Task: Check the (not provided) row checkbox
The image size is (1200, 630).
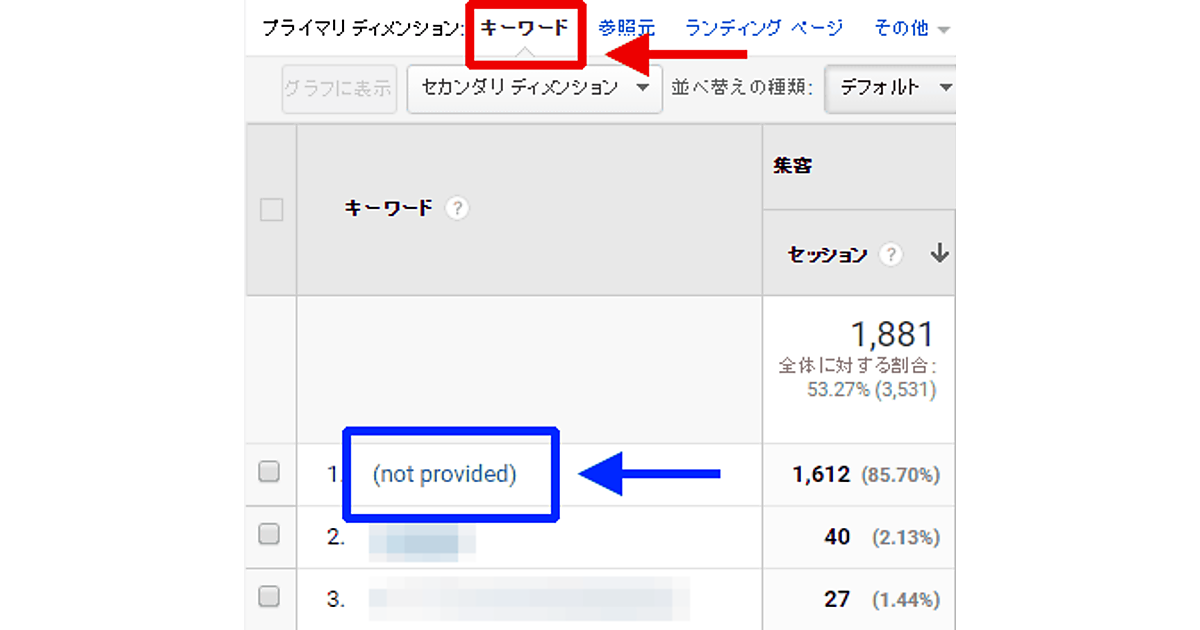Action: (x=269, y=472)
